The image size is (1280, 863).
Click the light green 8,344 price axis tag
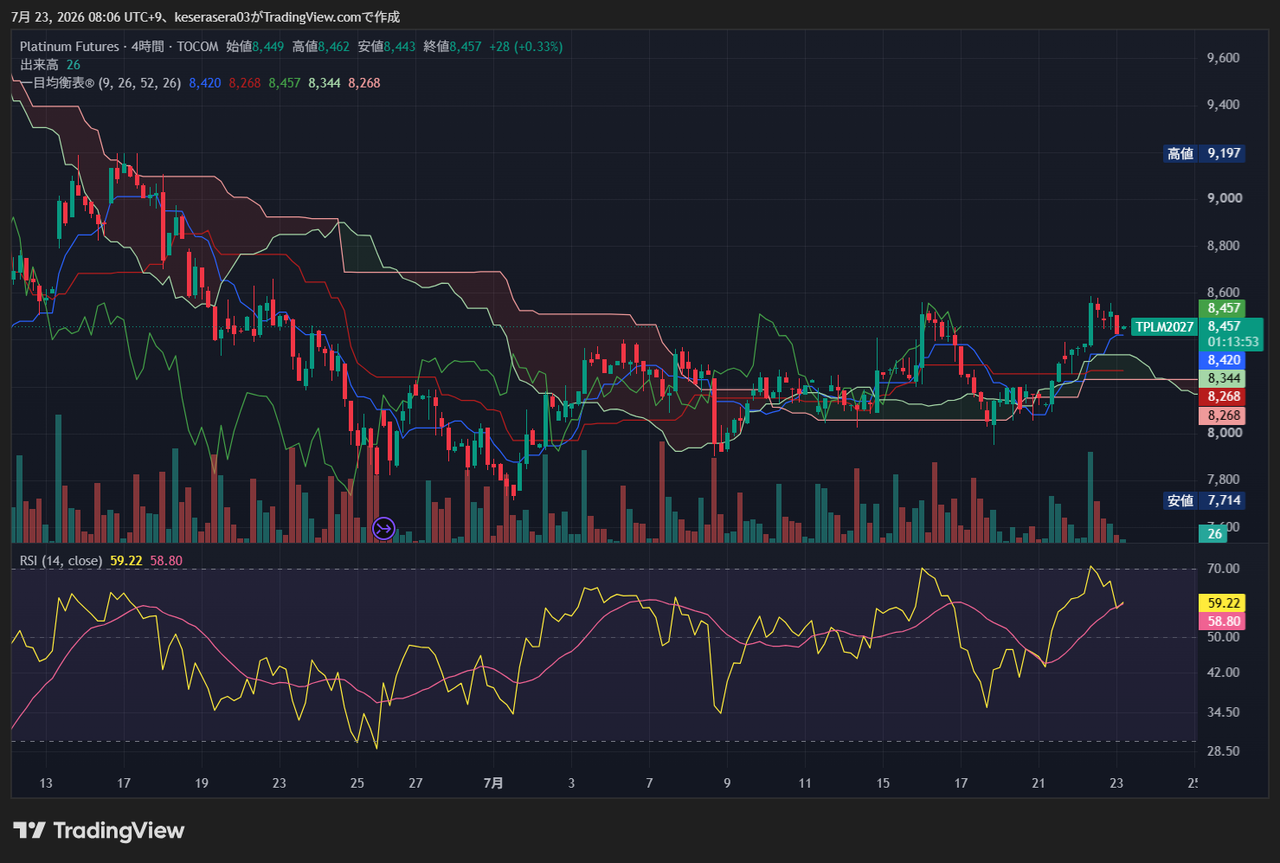[1223, 379]
